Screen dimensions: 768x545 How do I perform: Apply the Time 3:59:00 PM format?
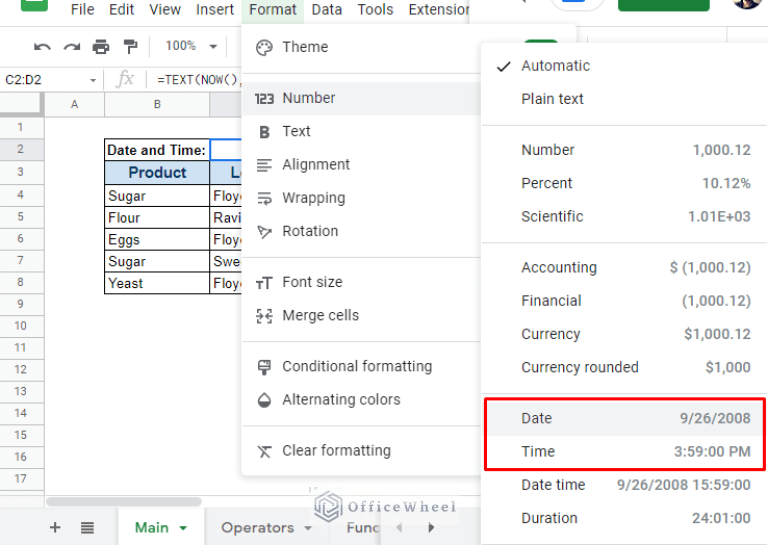624,451
